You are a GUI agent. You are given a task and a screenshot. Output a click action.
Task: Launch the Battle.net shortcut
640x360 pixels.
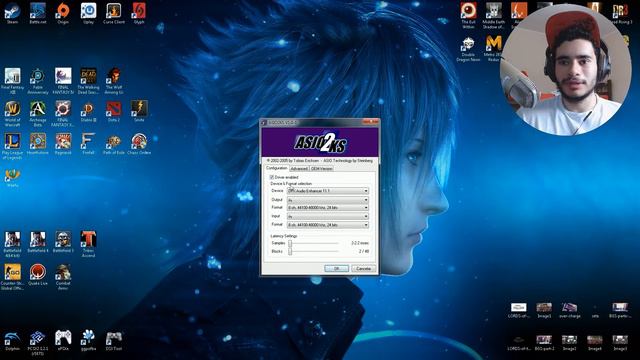click(x=38, y=13)
